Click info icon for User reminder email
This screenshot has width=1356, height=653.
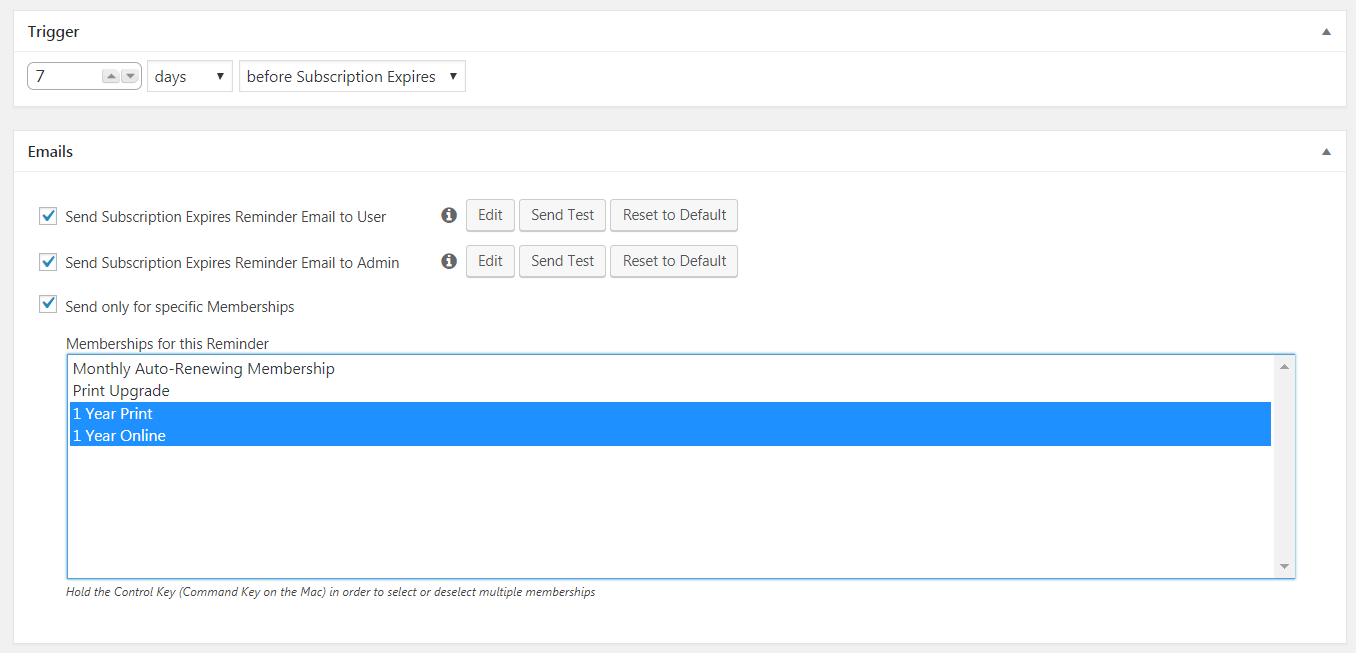(449, 215)
